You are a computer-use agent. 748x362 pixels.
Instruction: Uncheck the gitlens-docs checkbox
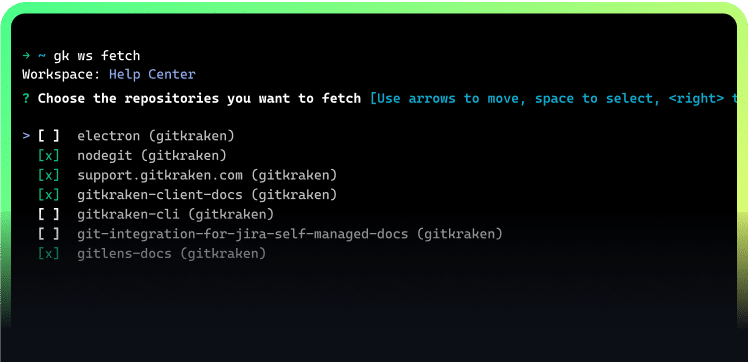pyautogui.click(x=49, y=253)
